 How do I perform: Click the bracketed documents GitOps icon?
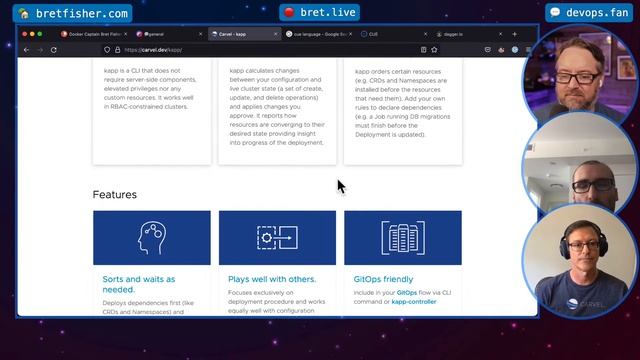[403, 238]
